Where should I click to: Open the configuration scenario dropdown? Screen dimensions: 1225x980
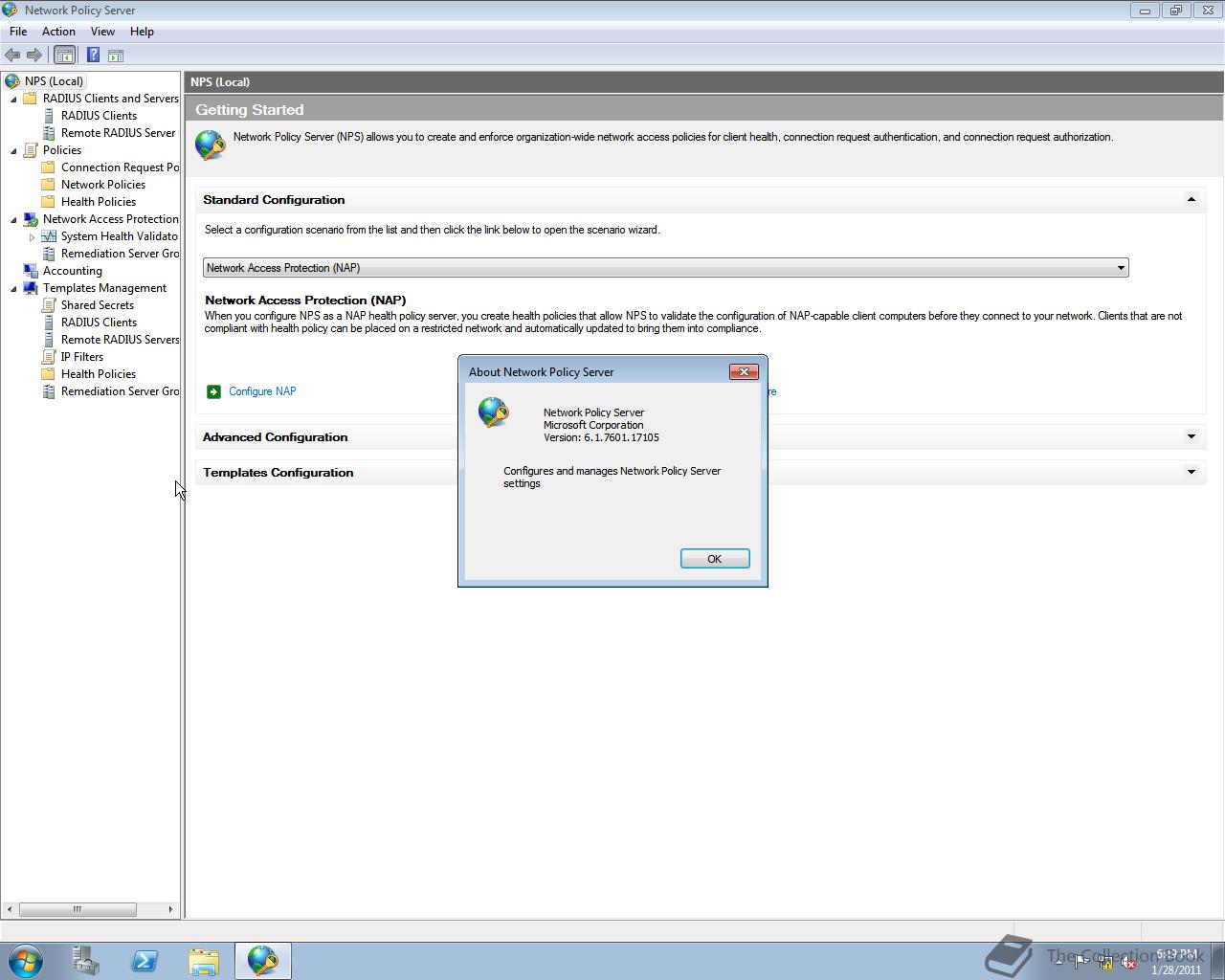point(665,268)
